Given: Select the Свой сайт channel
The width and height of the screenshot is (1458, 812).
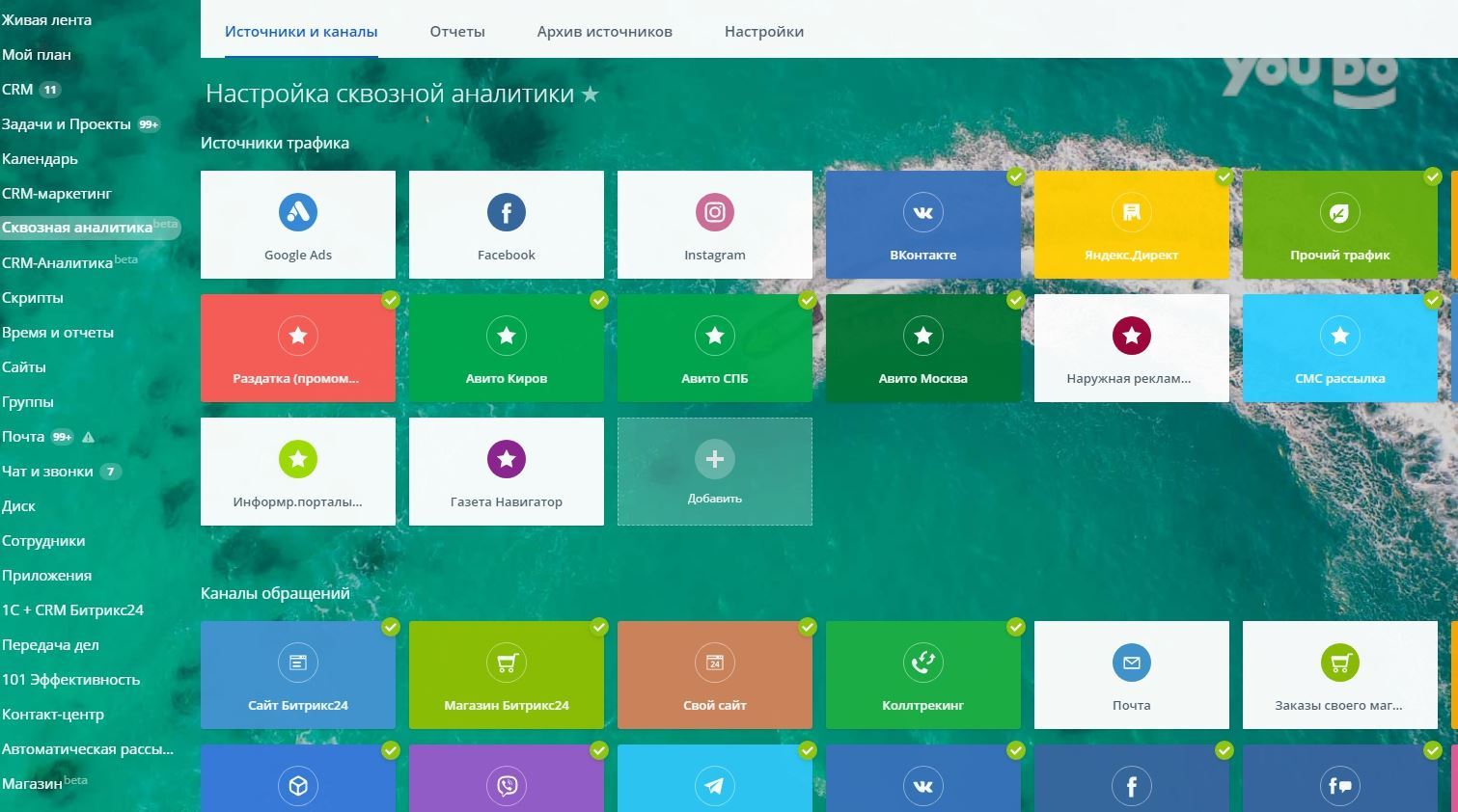Looking at the screenshot, I should pyautogui.click(x=715, y=675).
